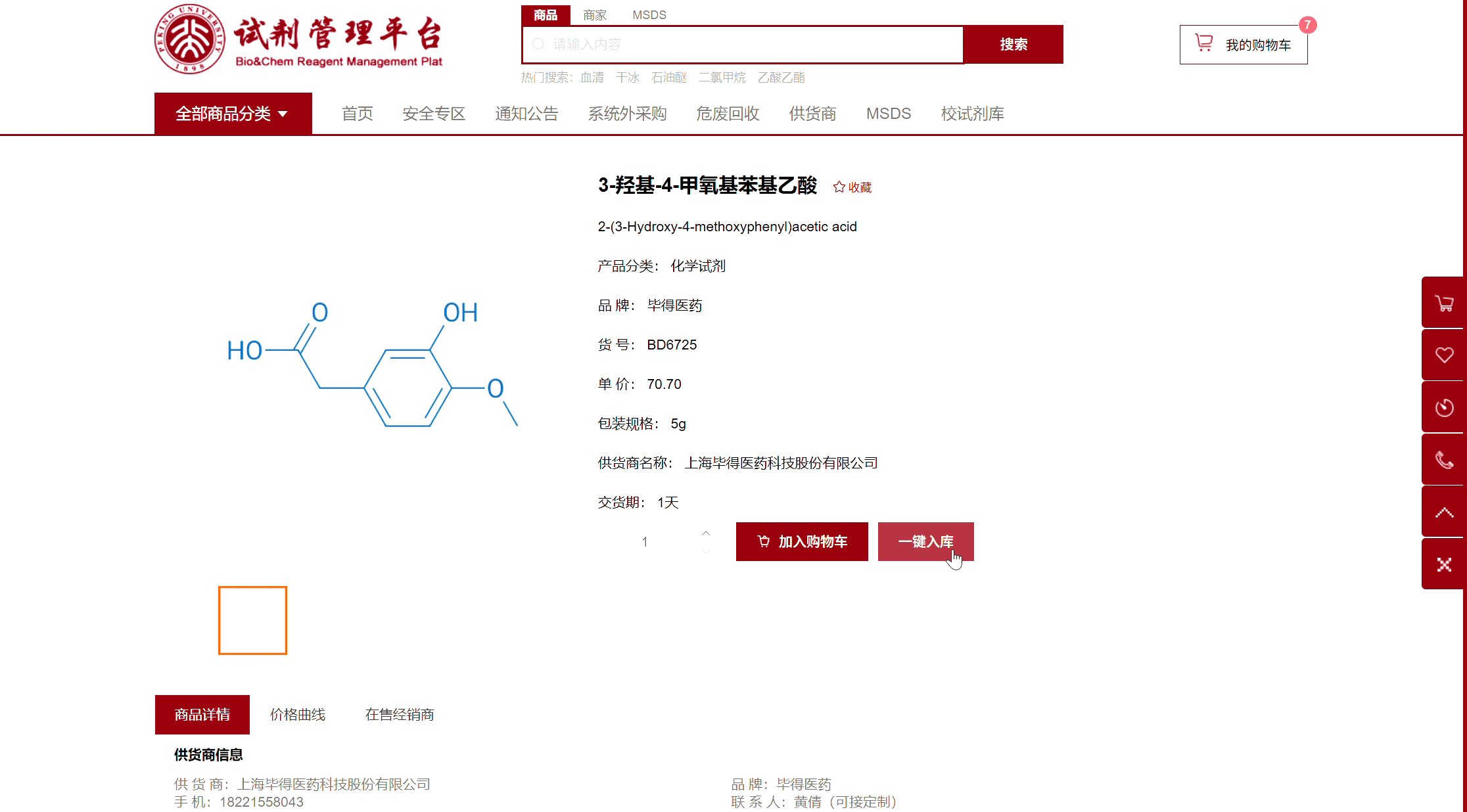Viewport: 1467px width, 812px height.
Task: Click the 石油醚 hot search link
Action: [x=668, y=78]
